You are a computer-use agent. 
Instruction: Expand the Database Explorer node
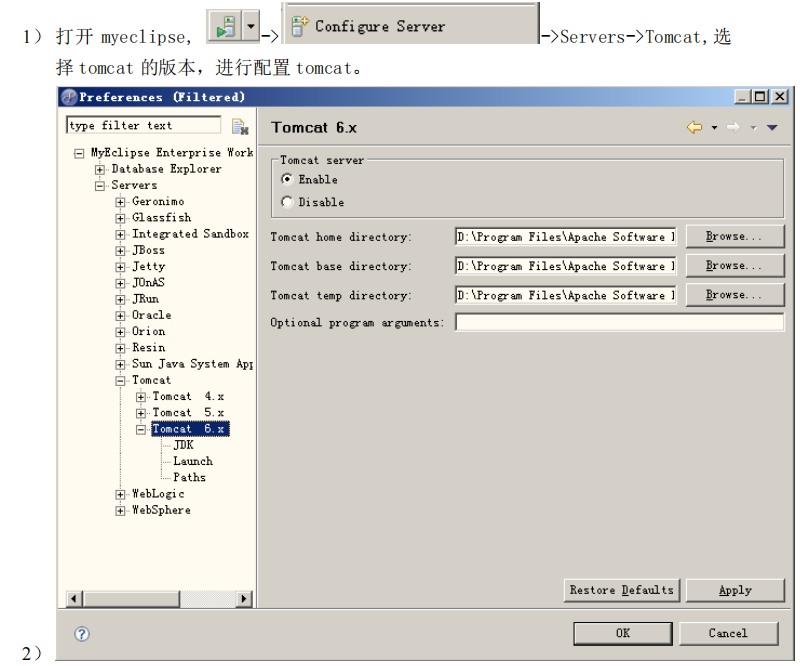tap(100, 170)
